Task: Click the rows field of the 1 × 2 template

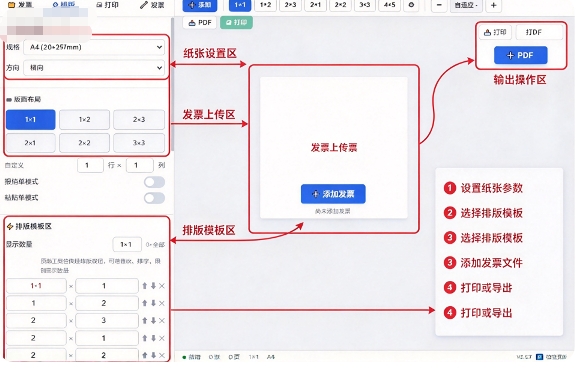Action: click(36, 303)
